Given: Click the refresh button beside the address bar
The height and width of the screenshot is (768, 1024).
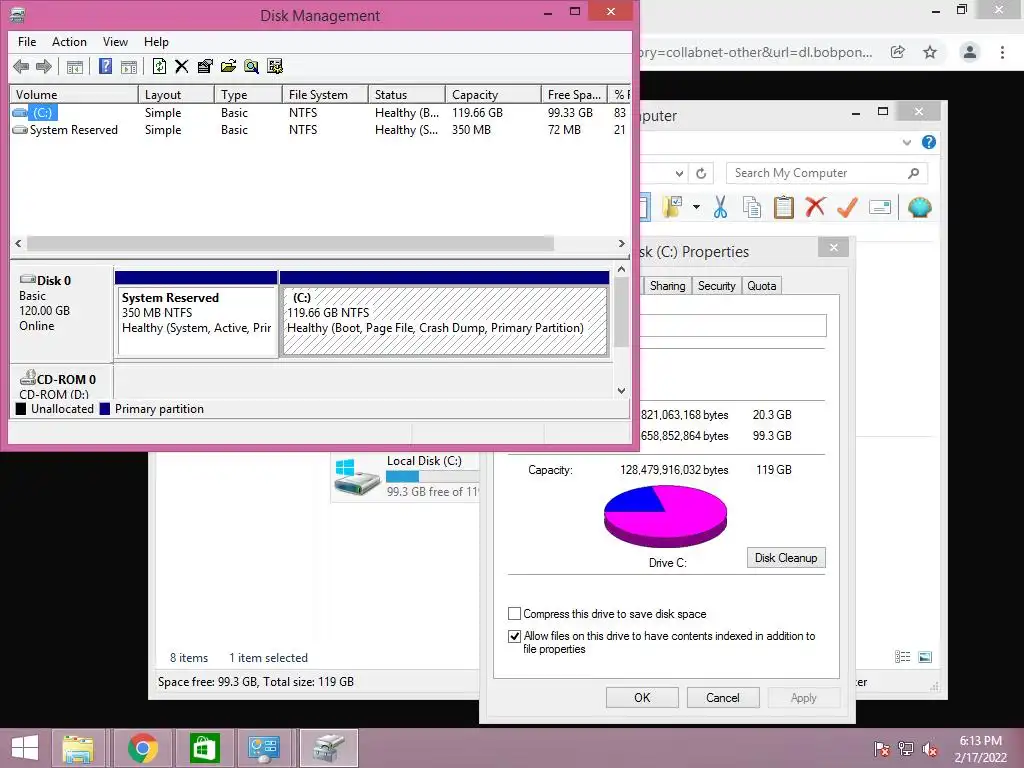Looking at the screenshot, I should coord(701,173).
